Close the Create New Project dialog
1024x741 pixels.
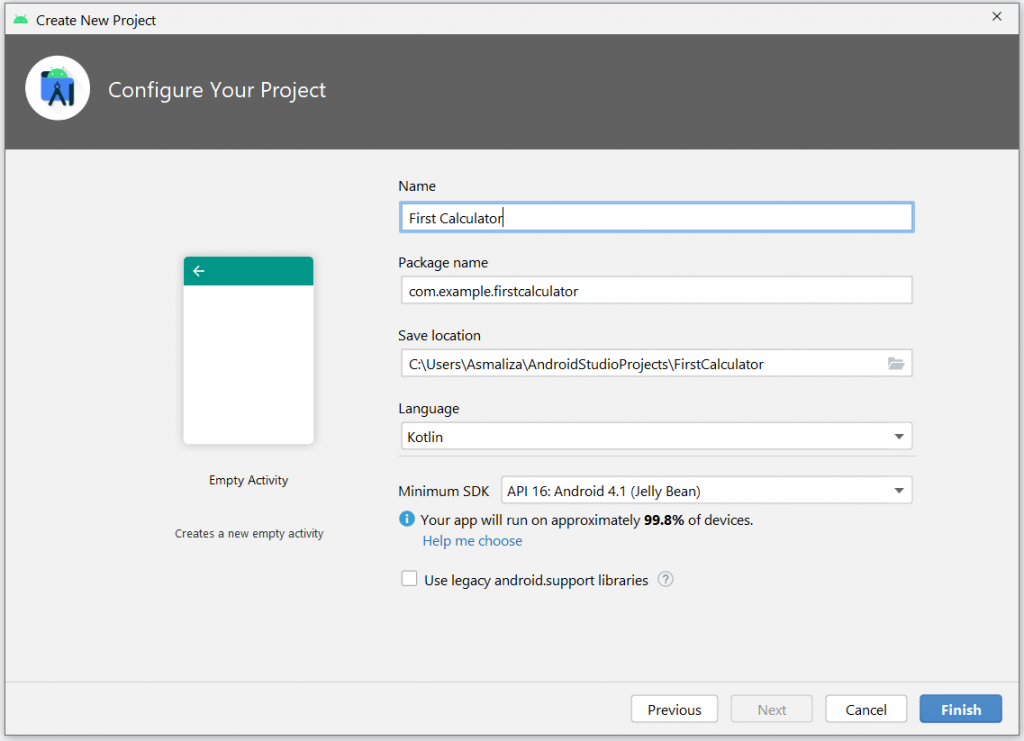click(x=996, y=17)
